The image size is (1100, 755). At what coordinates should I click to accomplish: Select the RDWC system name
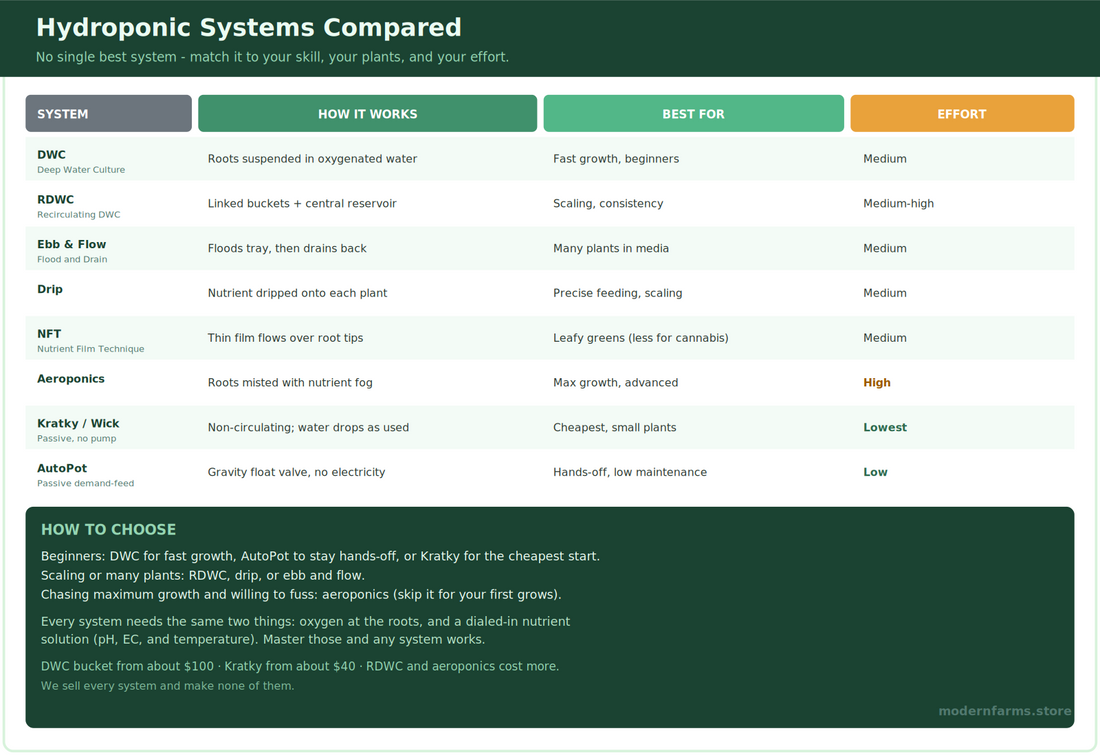pyautogui.click(x=55, y=199)
